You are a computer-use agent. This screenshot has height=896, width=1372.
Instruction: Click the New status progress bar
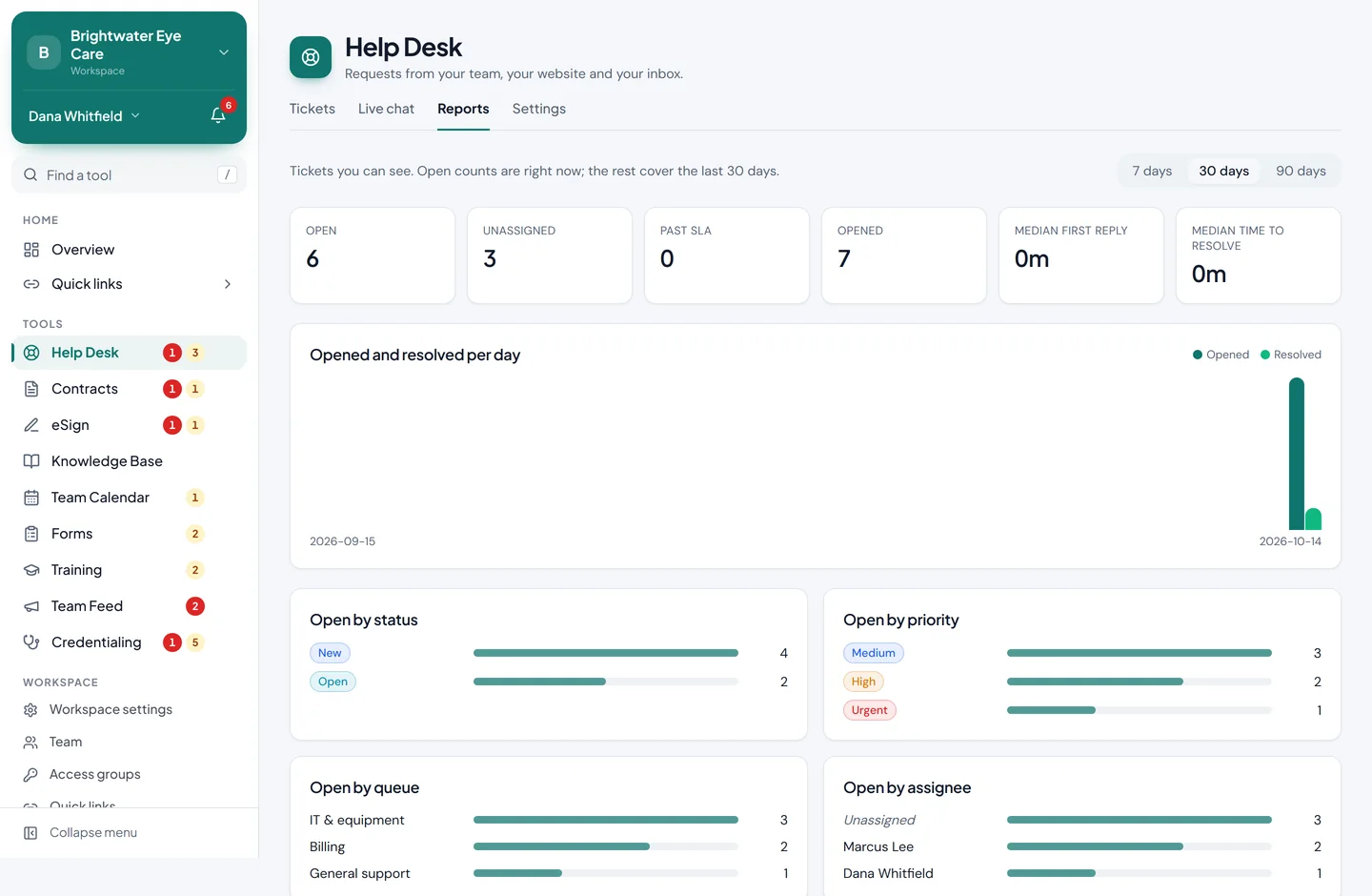coord(606,653)
